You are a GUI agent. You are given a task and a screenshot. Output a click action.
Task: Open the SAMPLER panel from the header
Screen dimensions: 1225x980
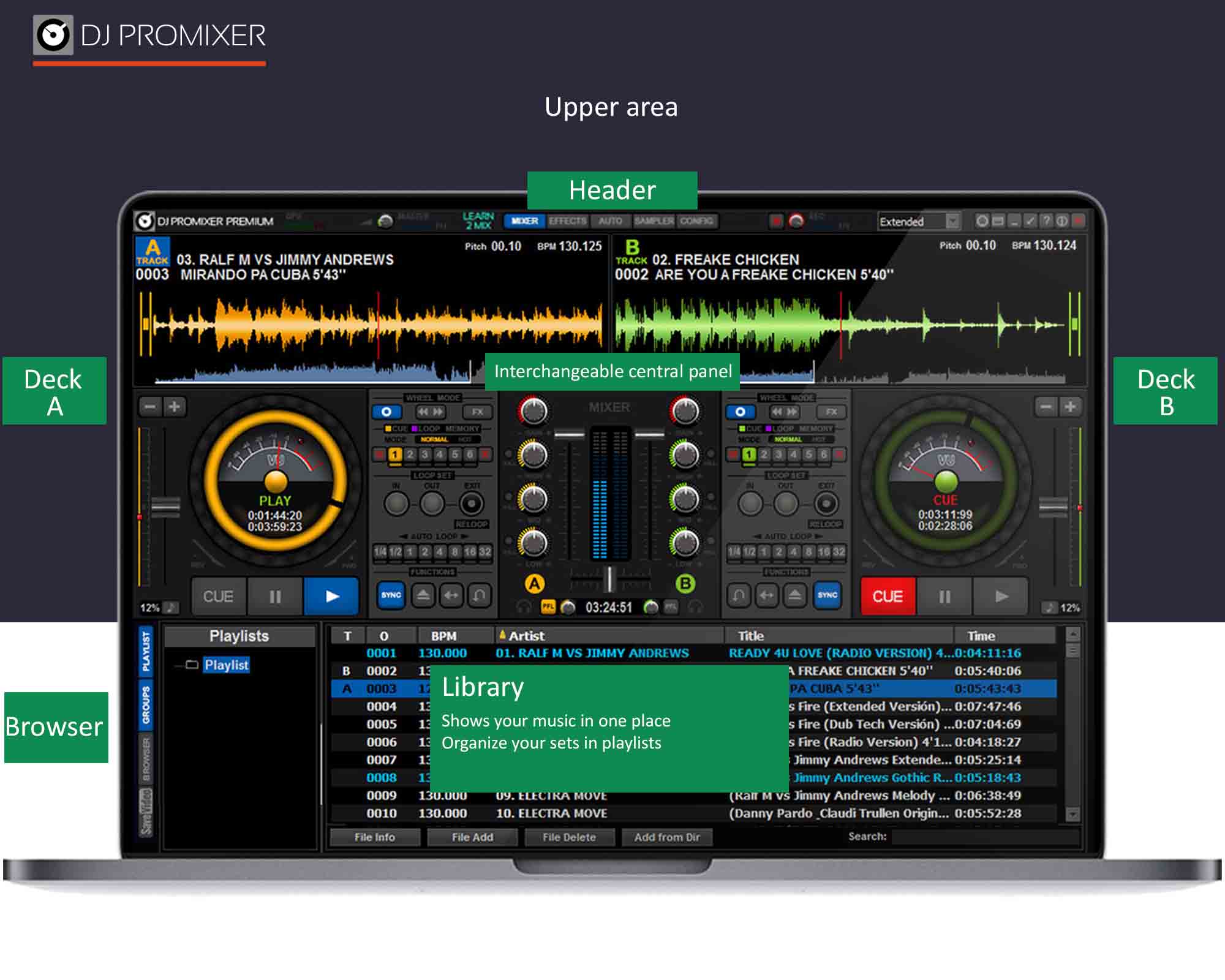tap(655, 221)
